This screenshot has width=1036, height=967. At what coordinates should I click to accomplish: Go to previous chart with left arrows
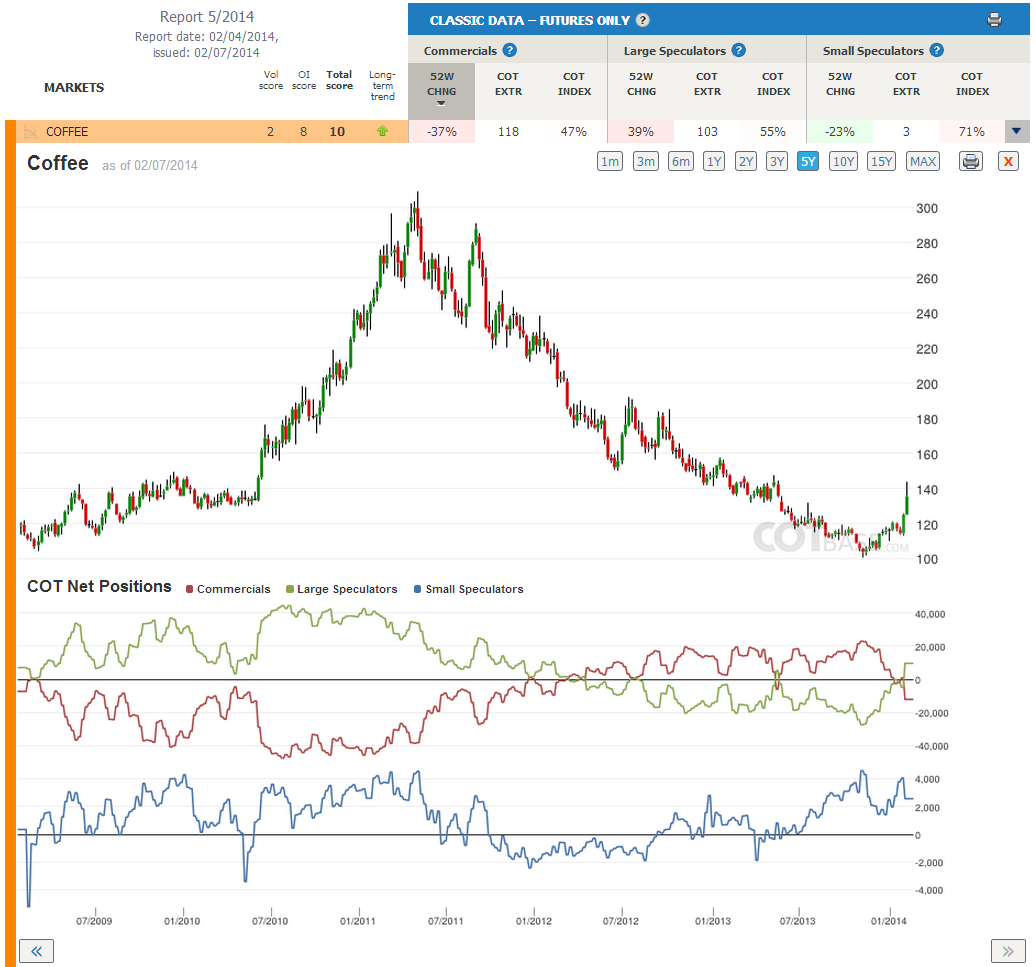(x=36, y=951)
